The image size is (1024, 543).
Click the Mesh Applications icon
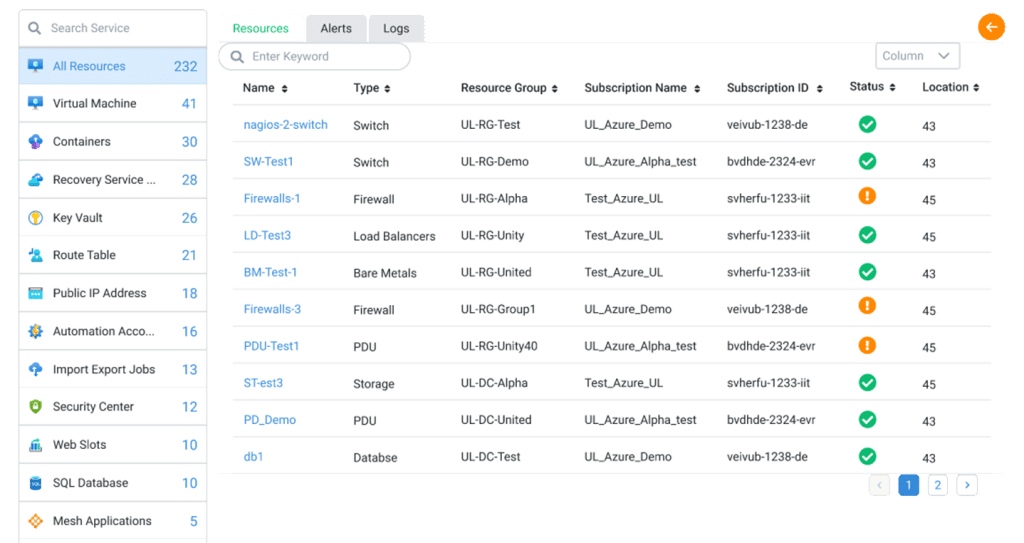coord(35,521)
